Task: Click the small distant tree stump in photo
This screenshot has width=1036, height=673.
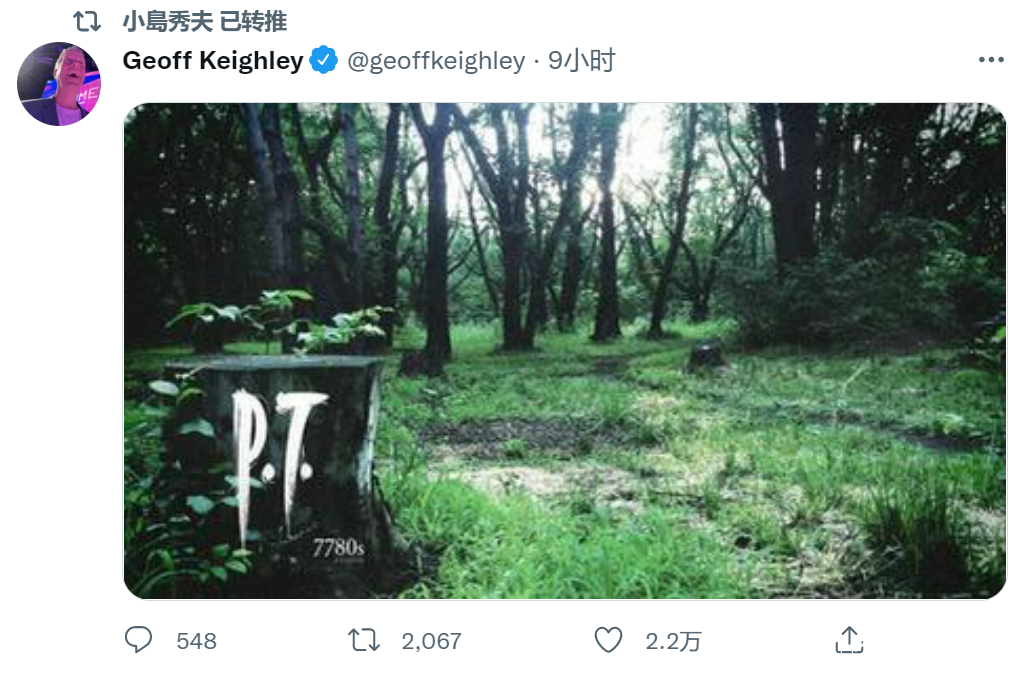Action: click(x=707, y=354)
